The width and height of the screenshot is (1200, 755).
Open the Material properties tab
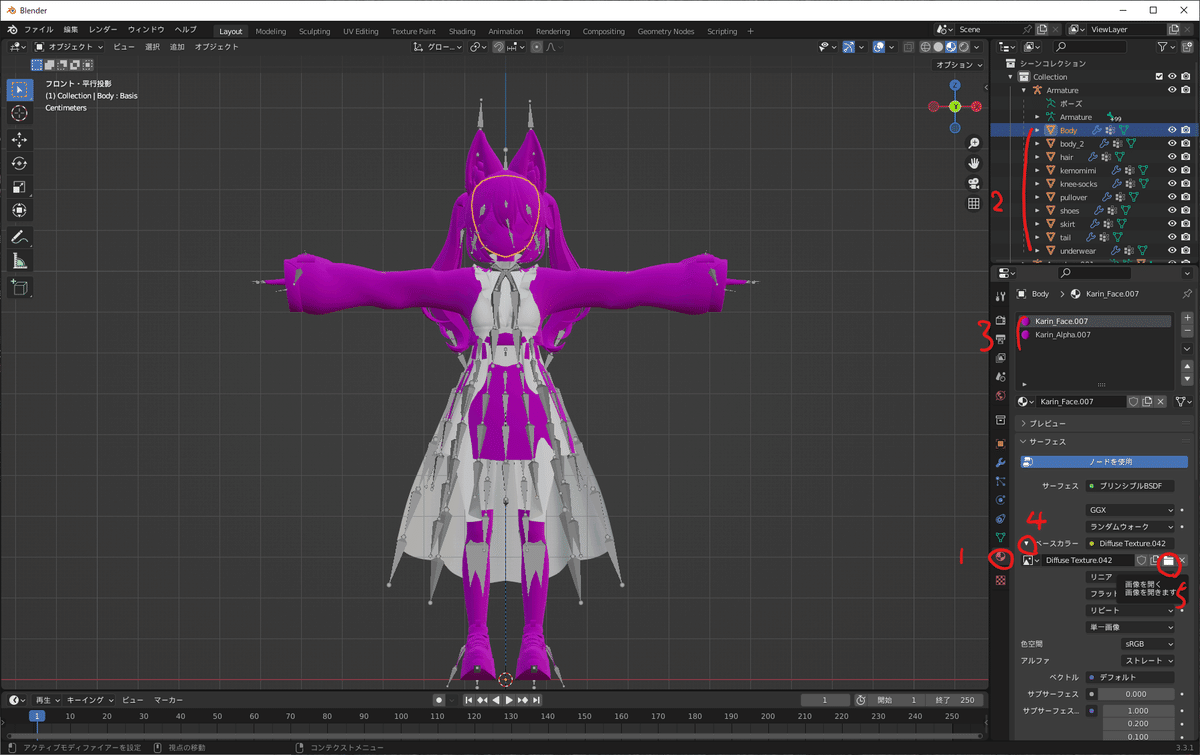tap(1000, 558)
